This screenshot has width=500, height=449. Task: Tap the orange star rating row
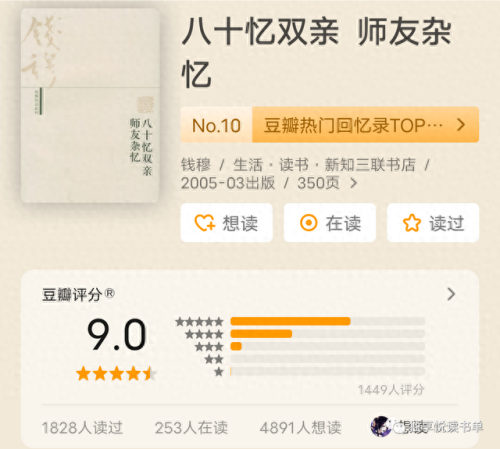point(116,373)
